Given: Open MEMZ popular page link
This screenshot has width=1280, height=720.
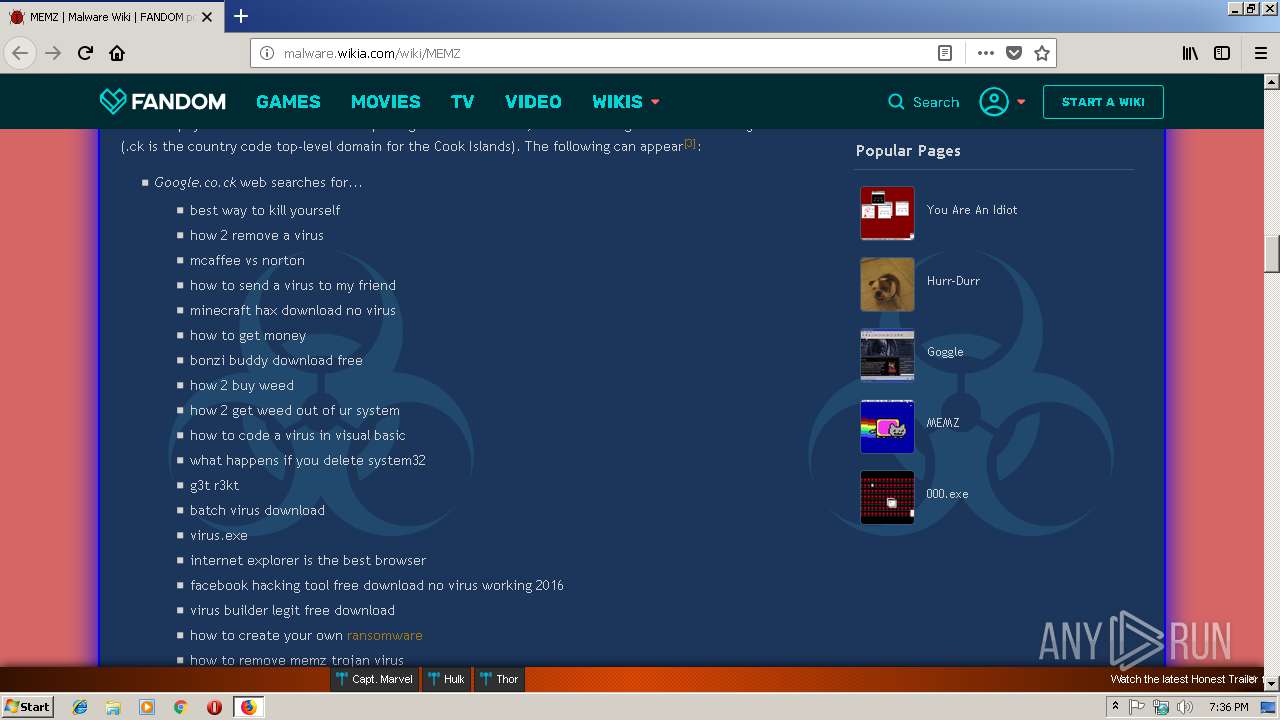Looking at the screenshot, I should pos(943,423).
